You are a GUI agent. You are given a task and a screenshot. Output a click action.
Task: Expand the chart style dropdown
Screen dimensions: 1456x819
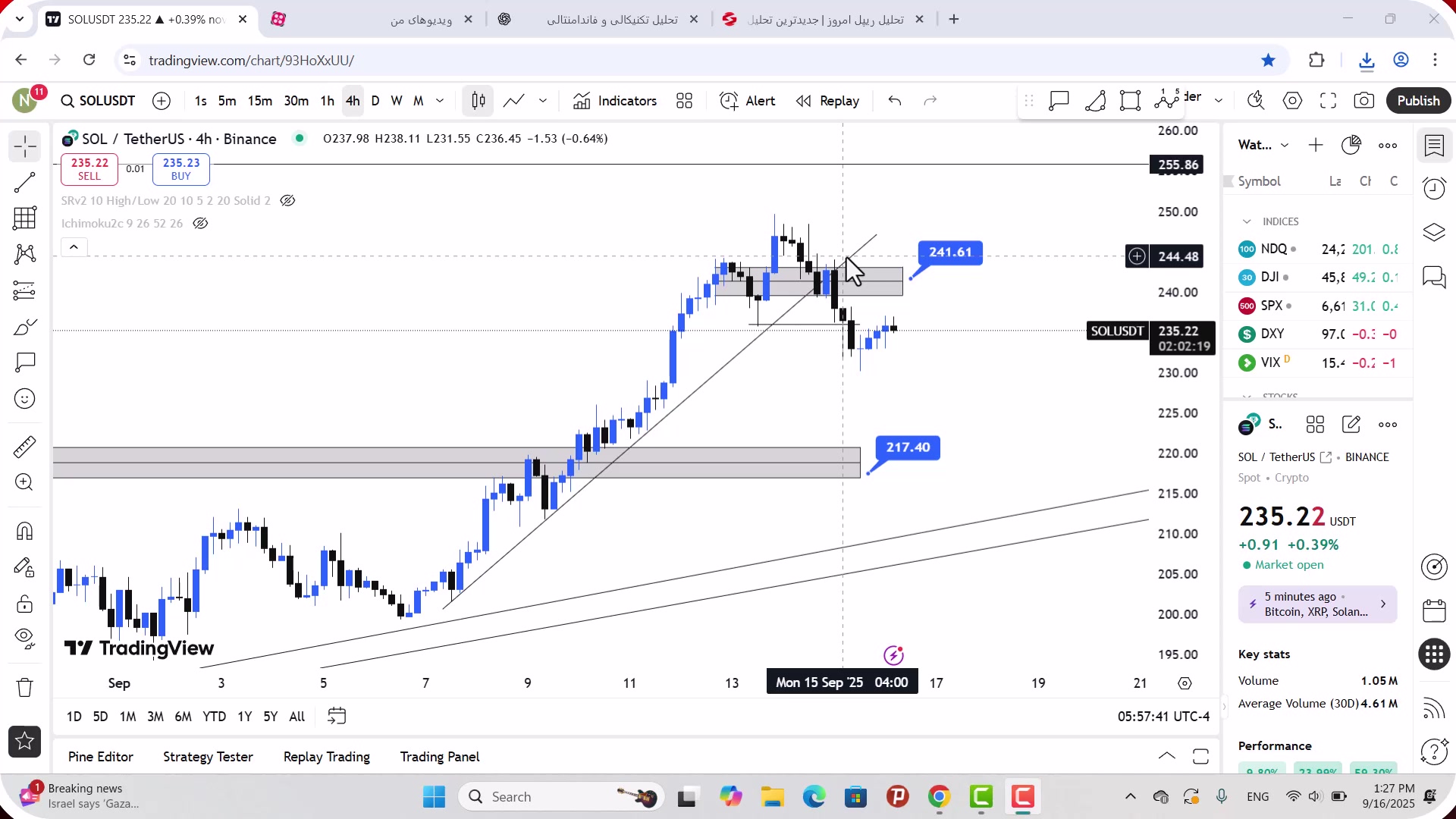pos(543,101)
